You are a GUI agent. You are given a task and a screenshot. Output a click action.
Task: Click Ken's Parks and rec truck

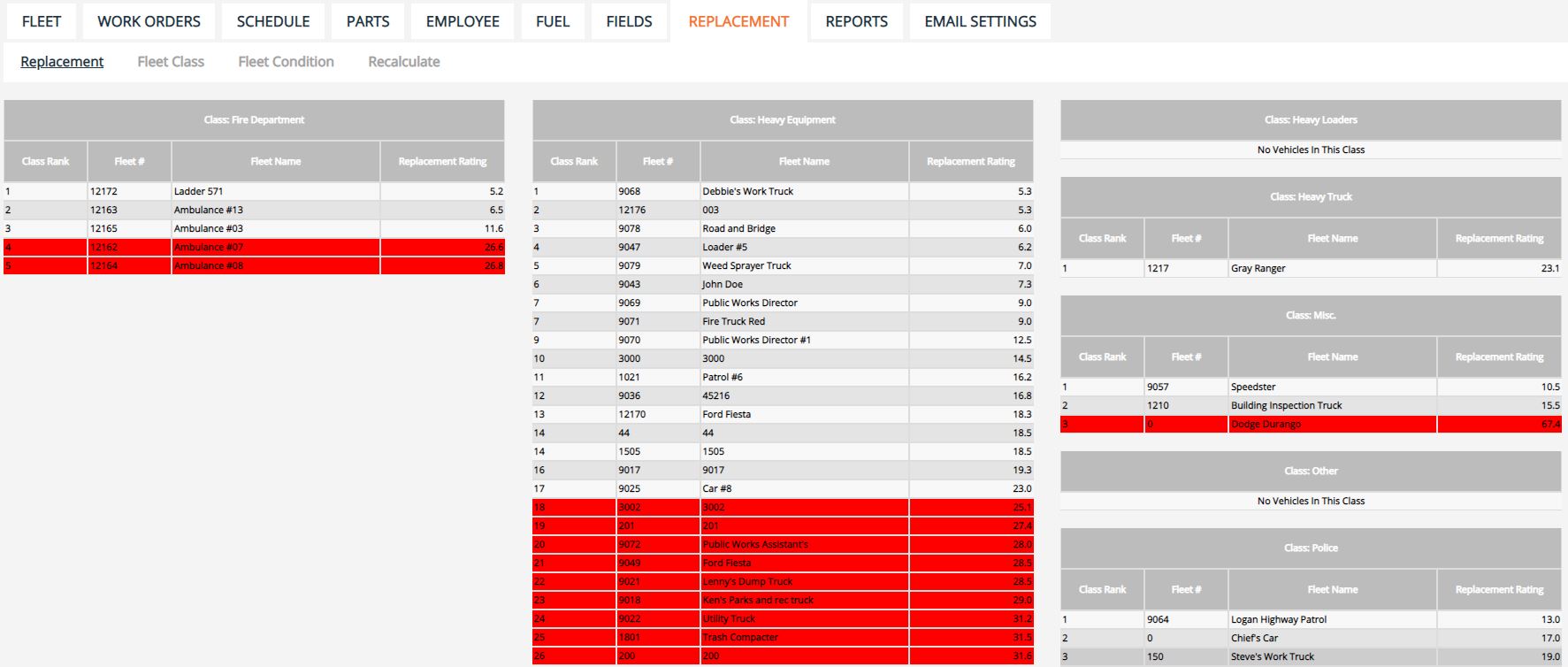[x=758, y=600]
